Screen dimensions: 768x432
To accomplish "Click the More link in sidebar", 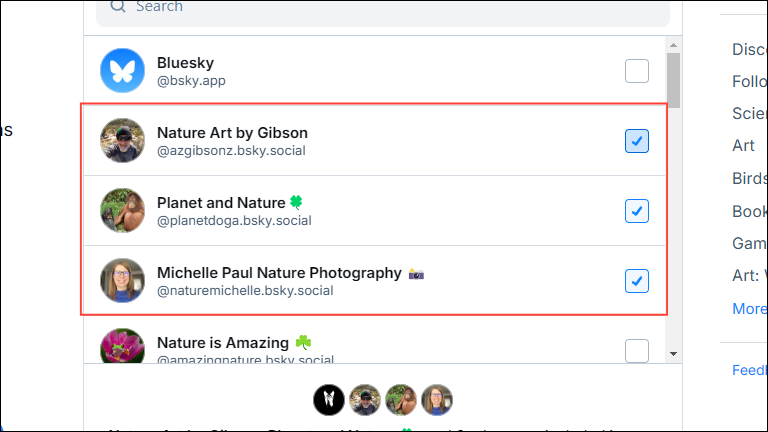I will click(749, 308).
